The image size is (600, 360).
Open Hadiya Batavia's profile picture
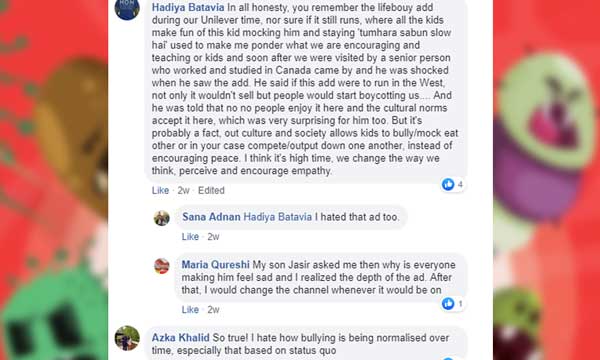click(127, 8)
